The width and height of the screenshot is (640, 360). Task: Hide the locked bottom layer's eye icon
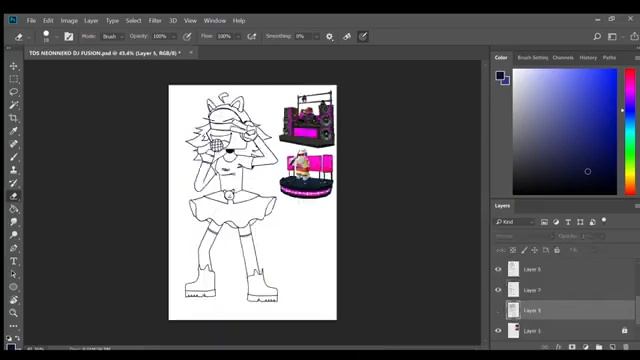click(498, 331)
